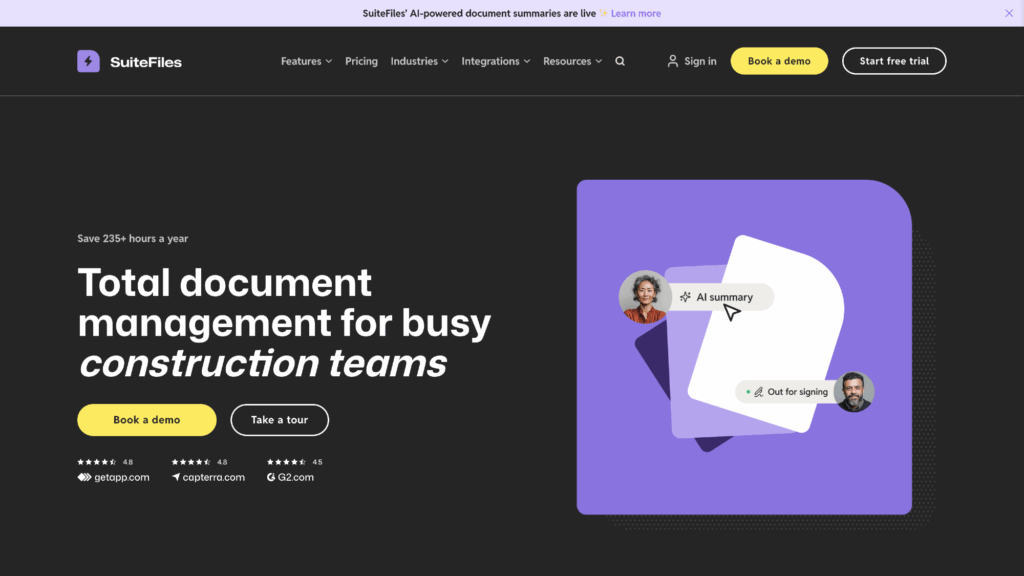Click the capterra.com arrow logo icon

click(x=176, y=477)
